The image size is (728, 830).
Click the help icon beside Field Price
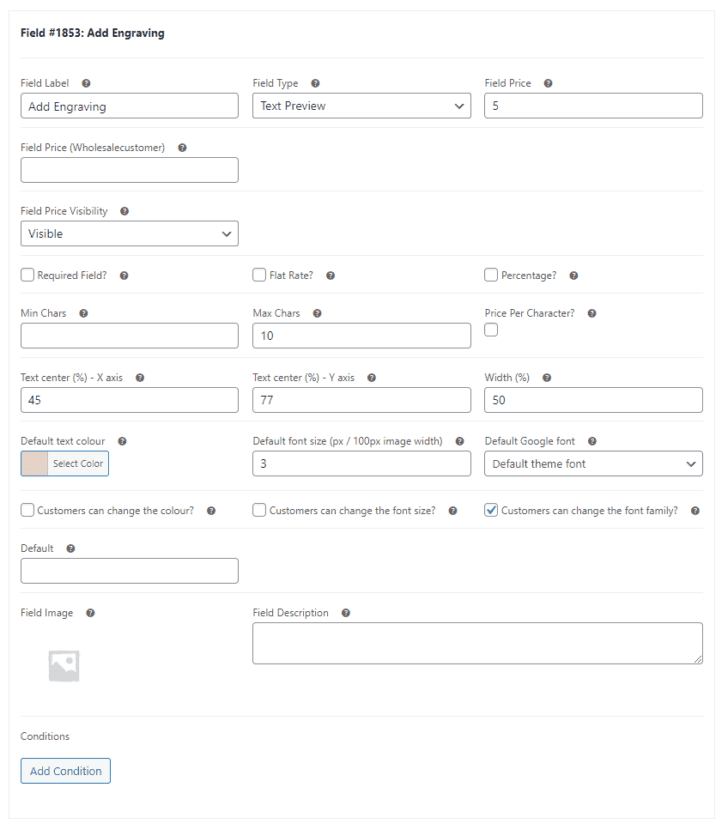pyautogui.click(x=547, y=83)
